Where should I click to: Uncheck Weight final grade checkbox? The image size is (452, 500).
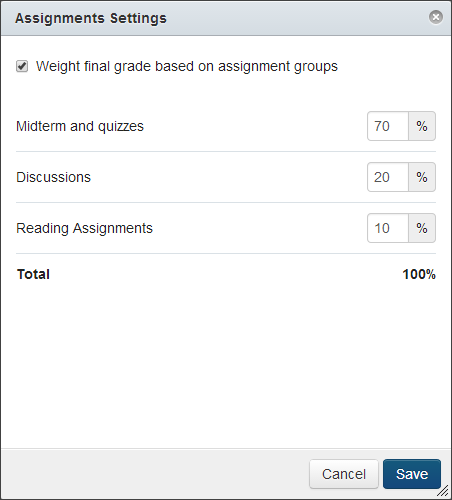point(22,66)
